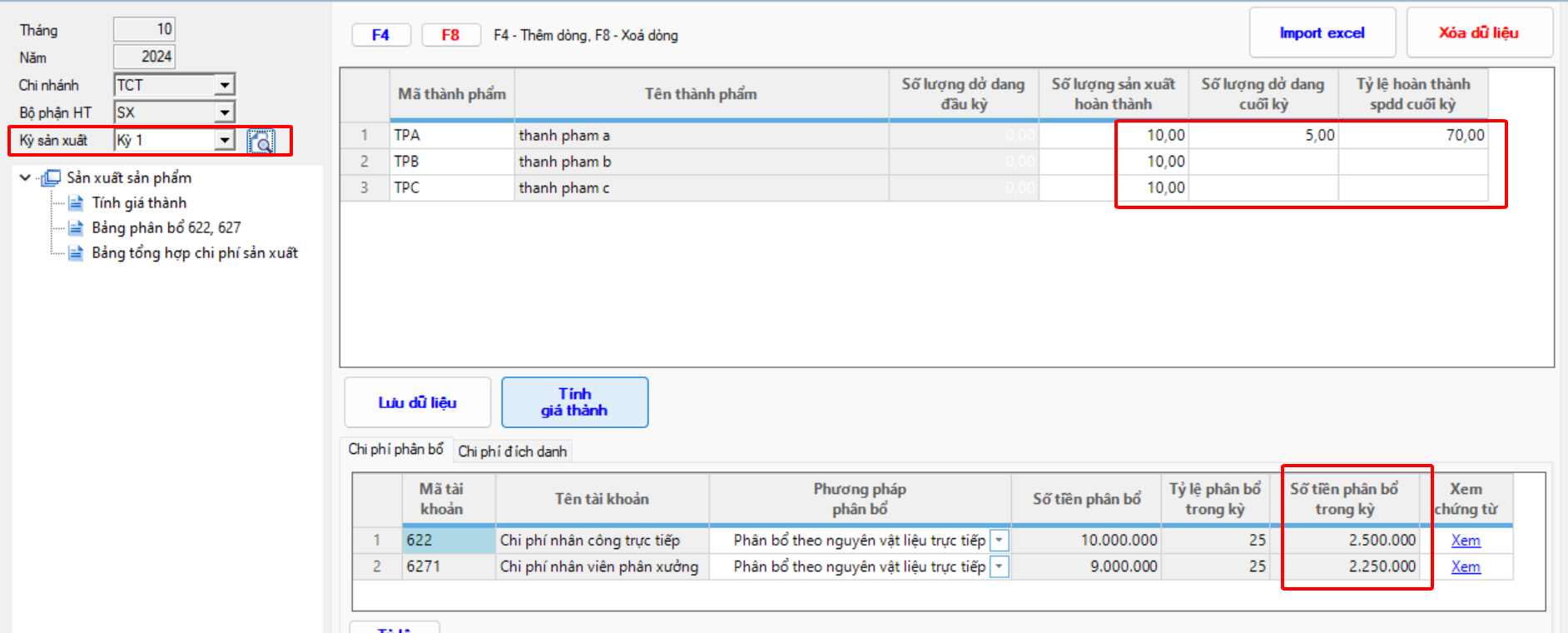This screenshot has width=1568, height=633.
Task: Open allocation method dropdown for account 6271
Action: click(999, 567)
